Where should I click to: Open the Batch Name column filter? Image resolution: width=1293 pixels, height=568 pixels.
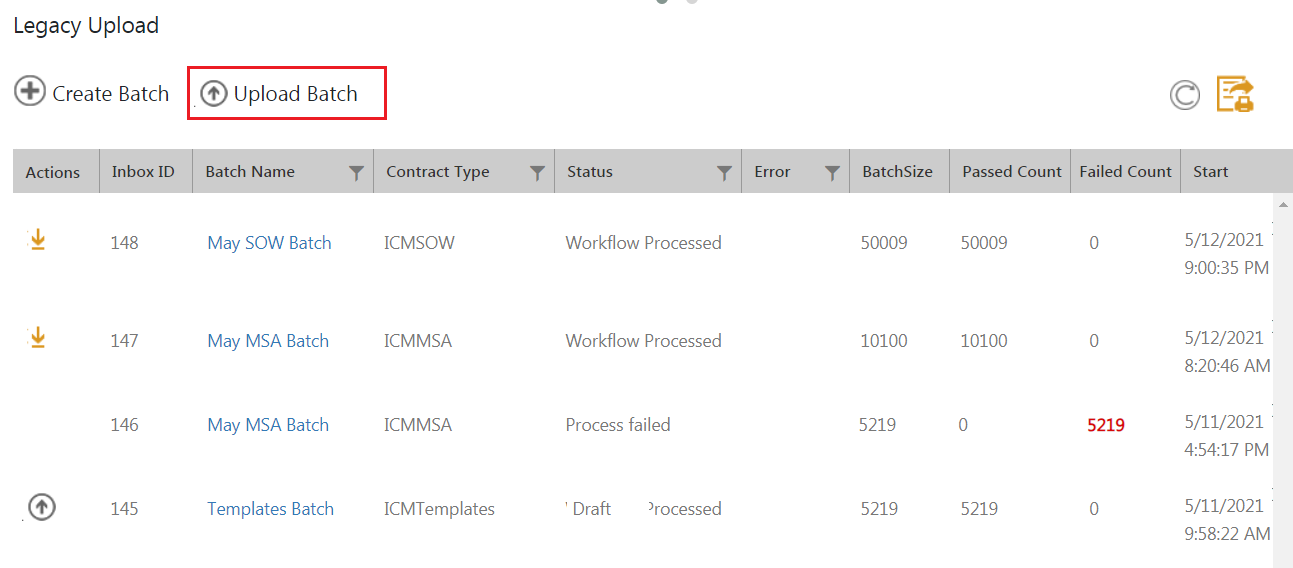click(356, 173)
